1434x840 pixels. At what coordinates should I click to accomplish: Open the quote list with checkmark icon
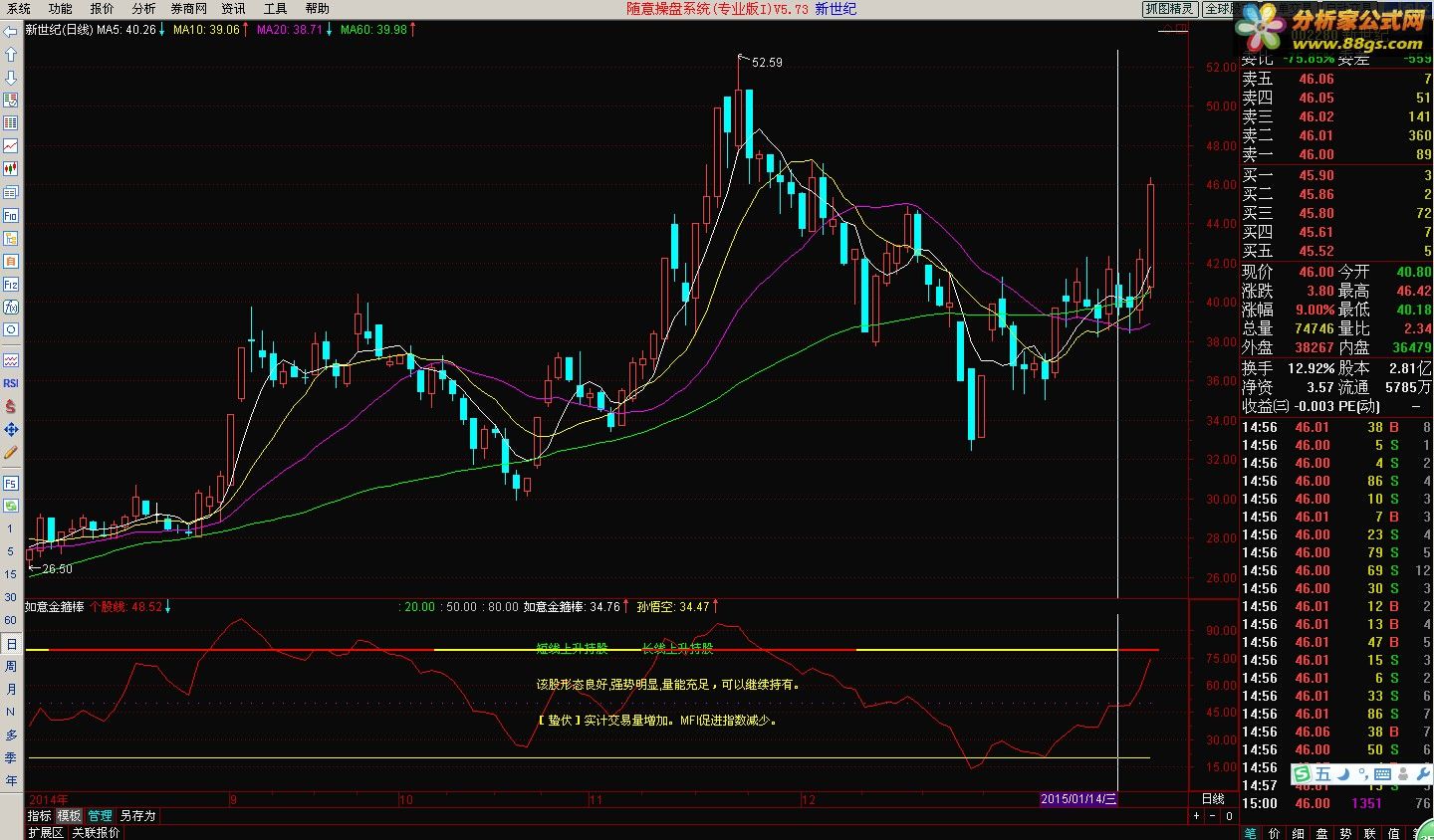tap(11, 101)
